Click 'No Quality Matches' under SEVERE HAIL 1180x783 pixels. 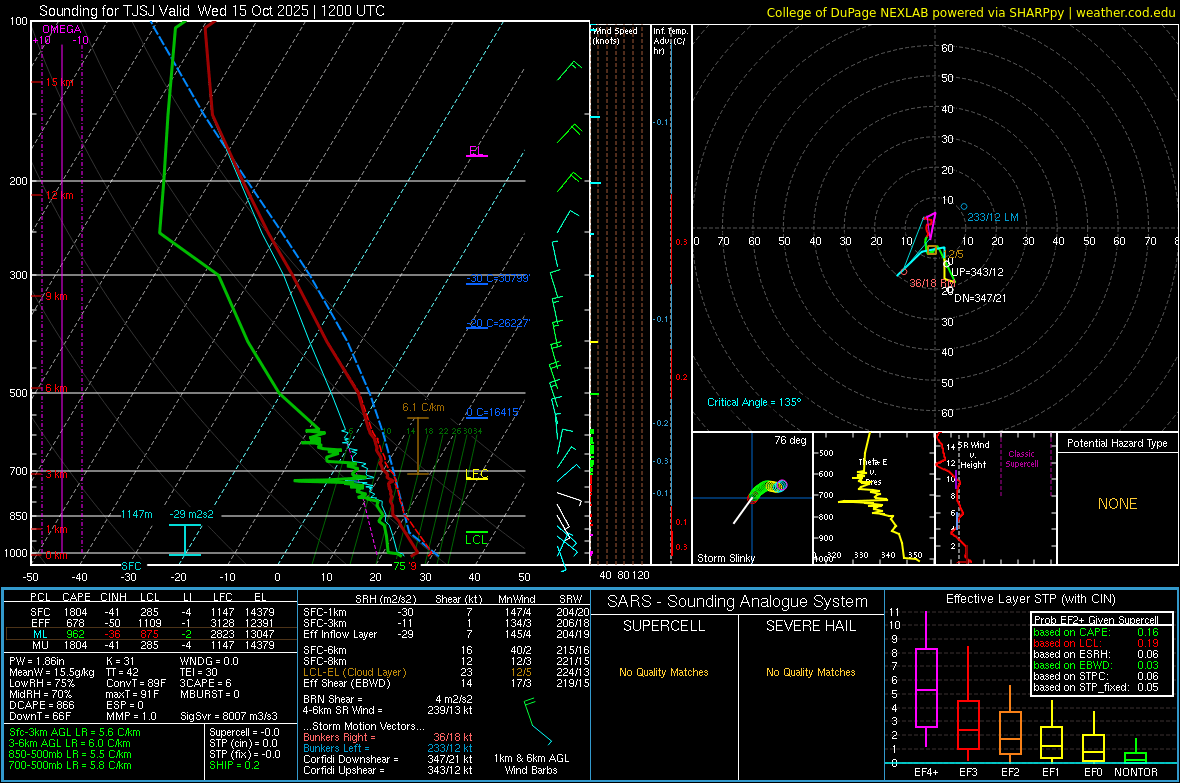click(x=810, y=672)
